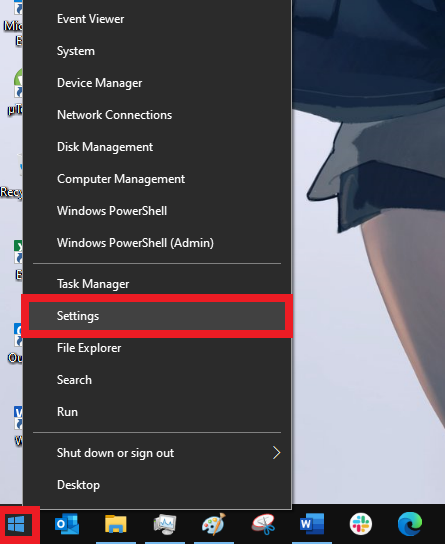The image size is (445, 546).
Task: Launch Outlook from the taskbar
Action: [x=67, y=525]
